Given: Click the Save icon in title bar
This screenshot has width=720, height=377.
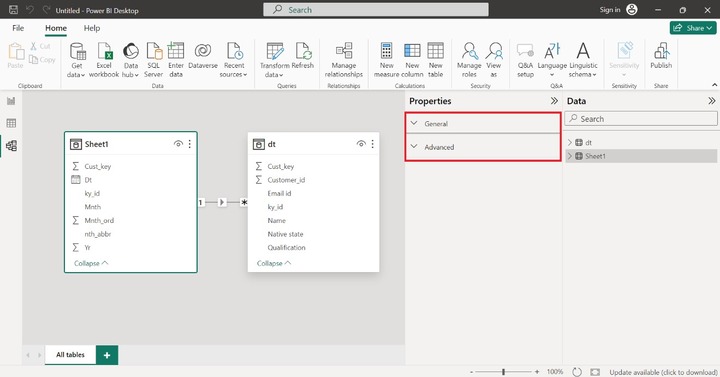Looking at the screenshot, I should coord(13,10).
